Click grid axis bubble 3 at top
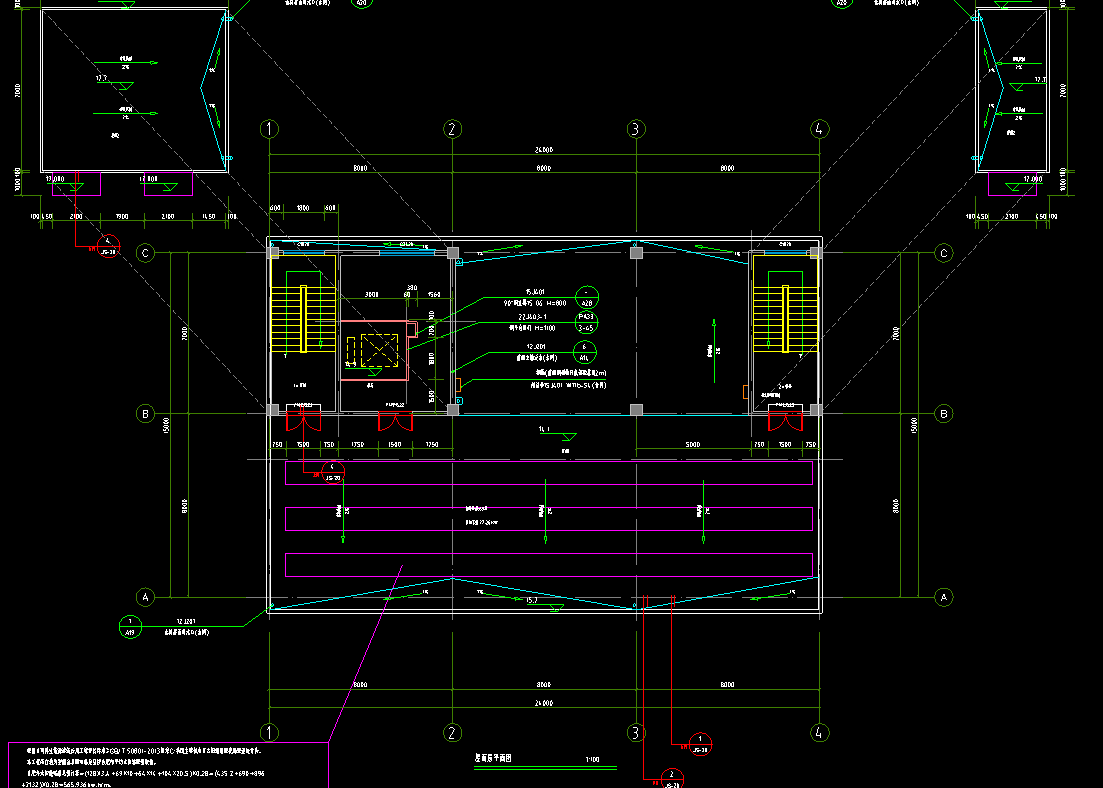 click(635, 129)
